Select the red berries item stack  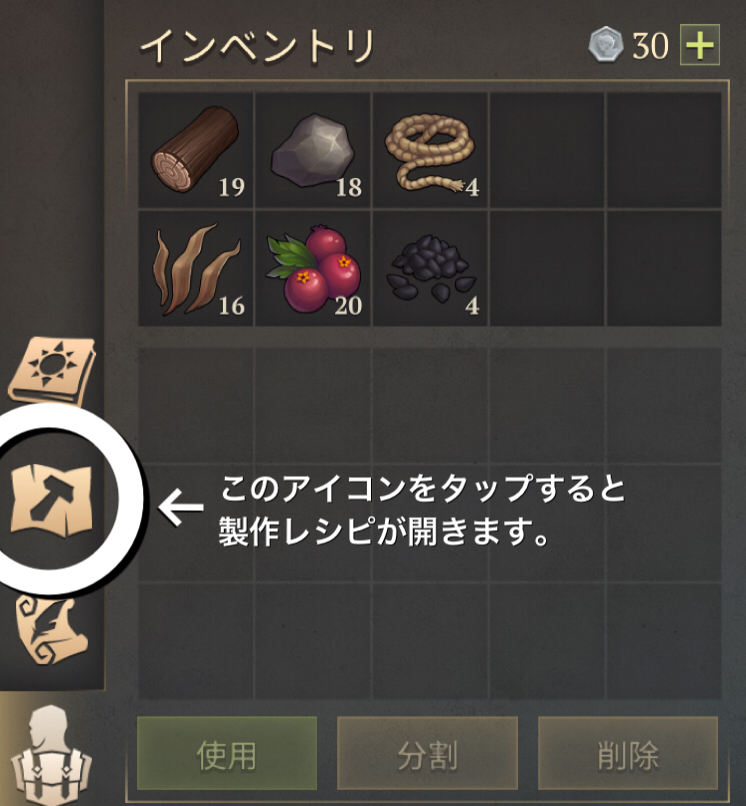(313, 268)
